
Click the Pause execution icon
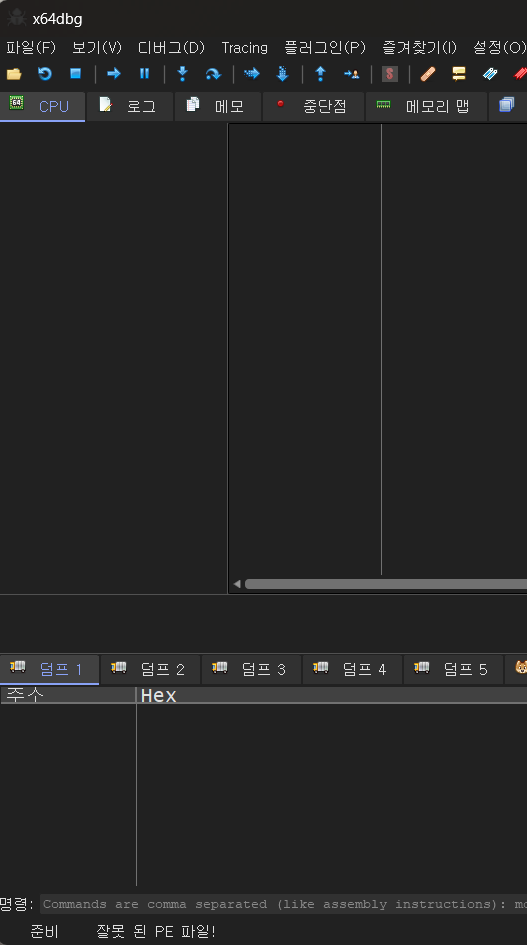click(145, 74)
